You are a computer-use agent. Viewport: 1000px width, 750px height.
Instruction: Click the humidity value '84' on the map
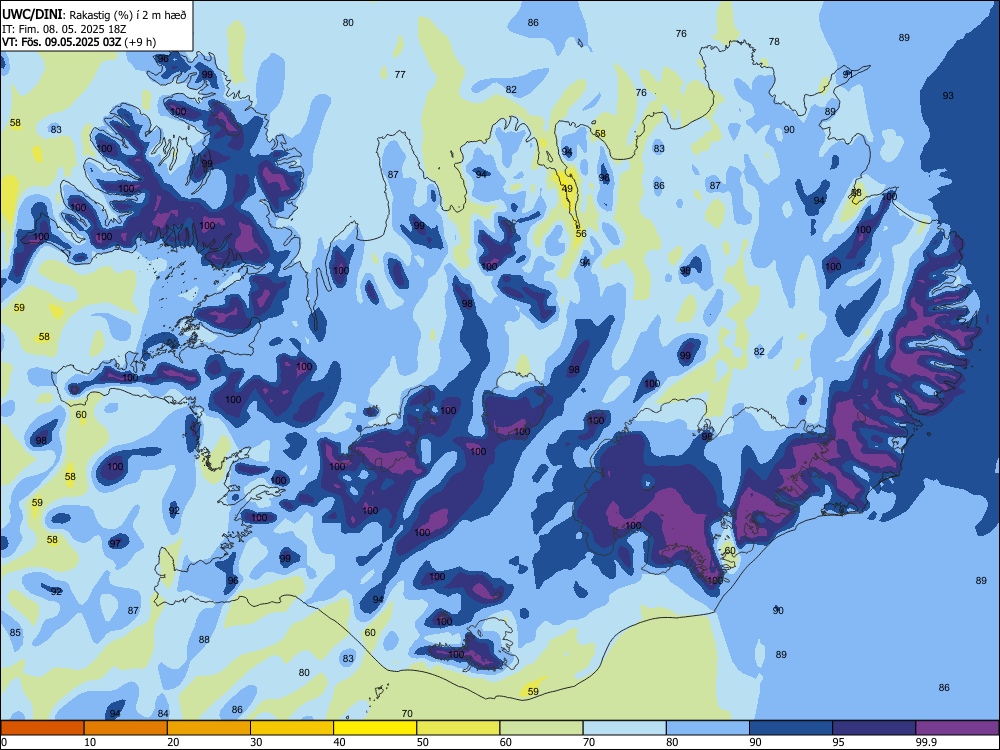163,714
